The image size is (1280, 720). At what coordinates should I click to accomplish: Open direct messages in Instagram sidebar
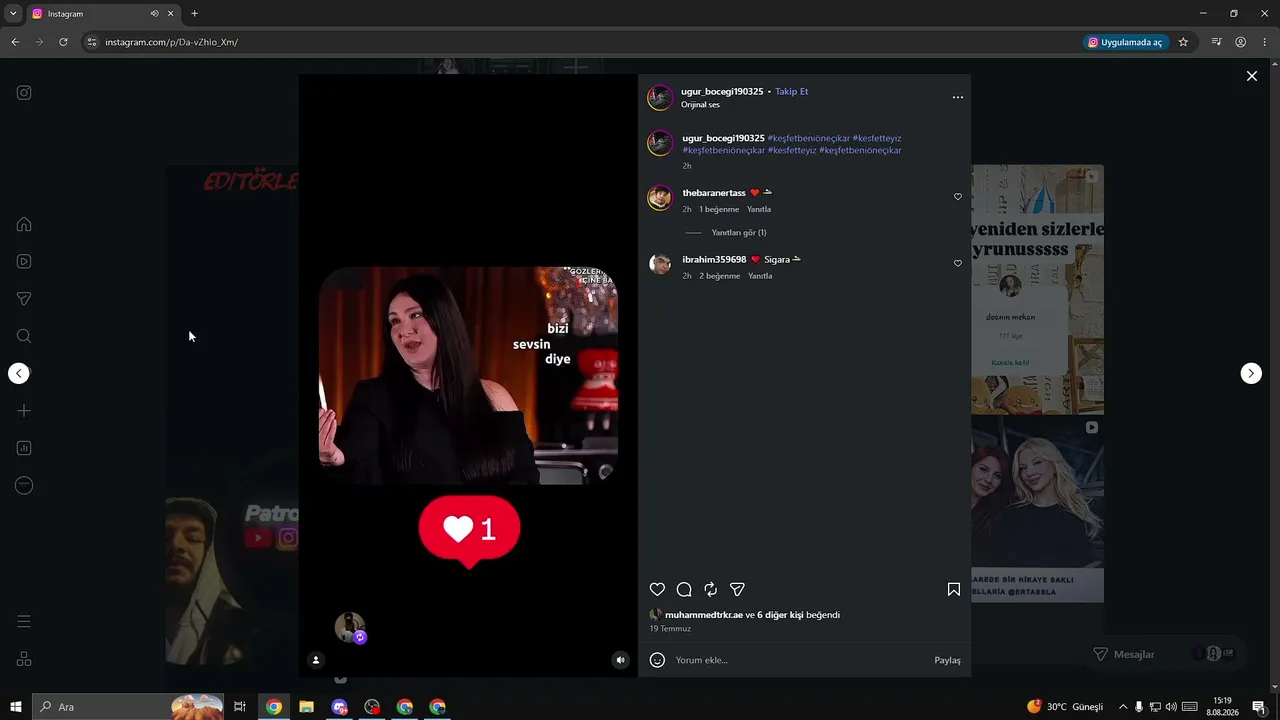coord(24,299)
